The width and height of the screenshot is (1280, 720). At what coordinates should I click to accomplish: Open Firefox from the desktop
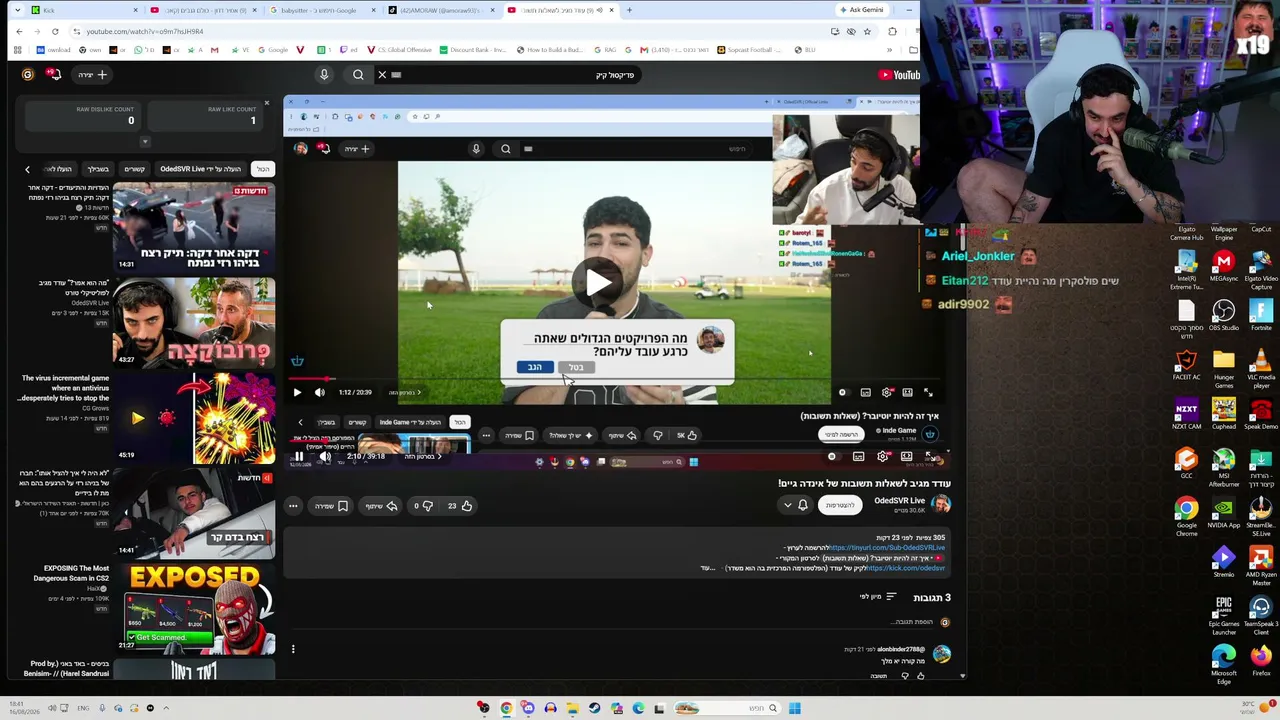coord(1261,659)
